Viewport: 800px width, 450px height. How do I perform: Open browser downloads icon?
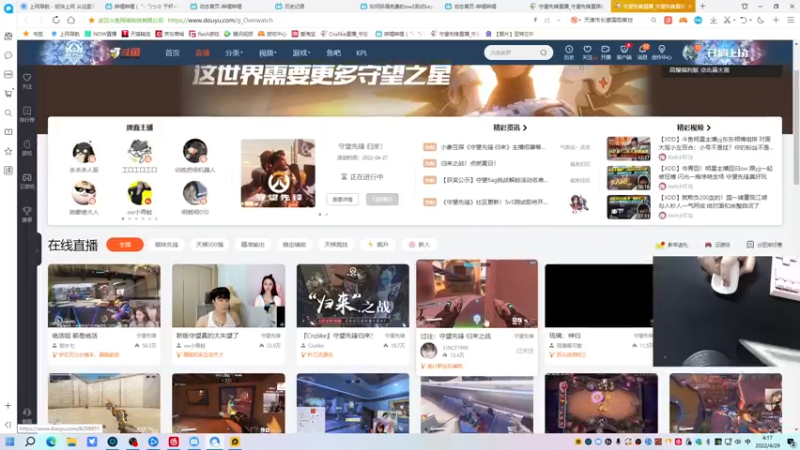point(713,20)
